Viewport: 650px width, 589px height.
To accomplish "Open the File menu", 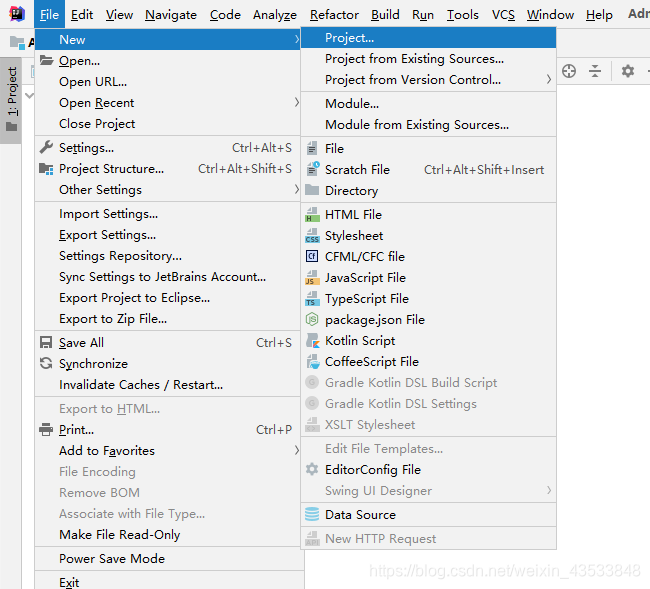I will pyautogui.click(x=49, y=15).
